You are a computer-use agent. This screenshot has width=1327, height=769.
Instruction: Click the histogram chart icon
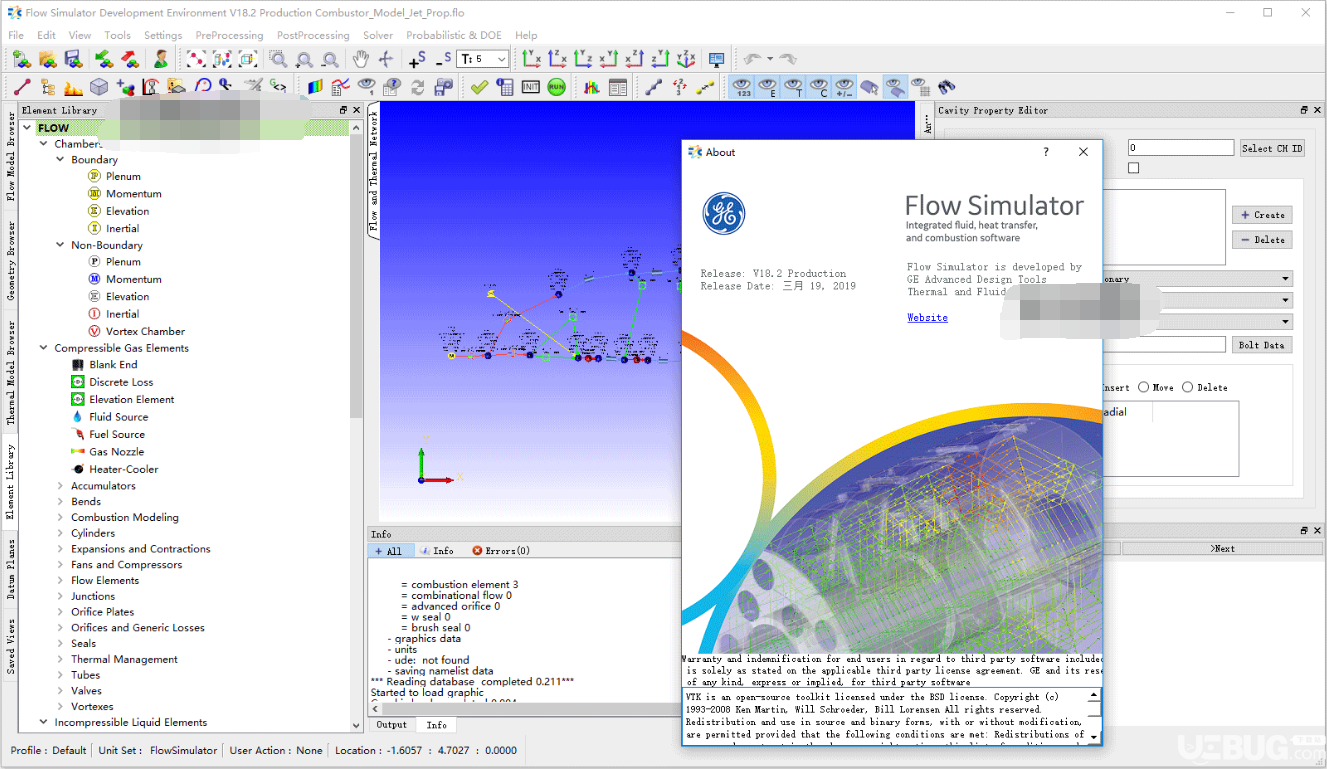592,87
